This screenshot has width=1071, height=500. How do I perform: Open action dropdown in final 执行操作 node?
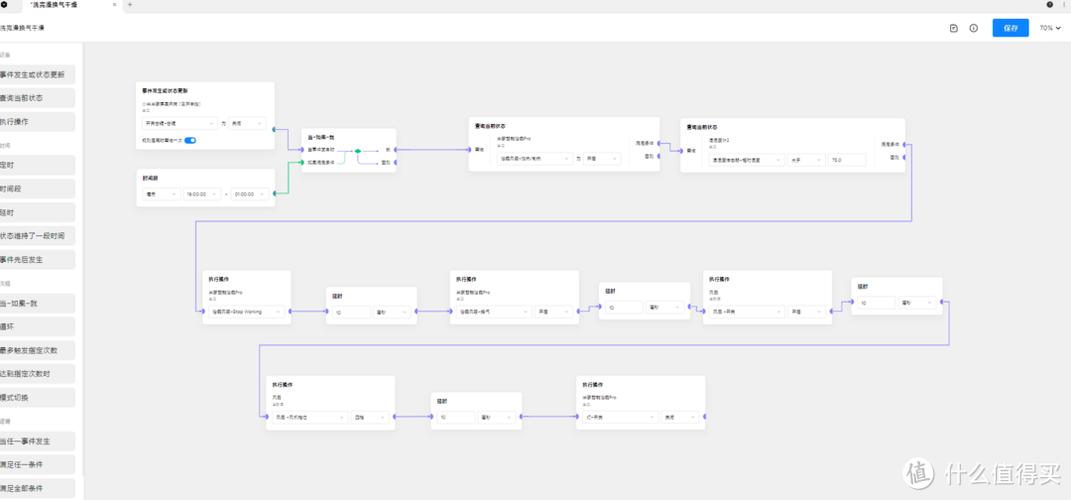(x=621, y=417)
